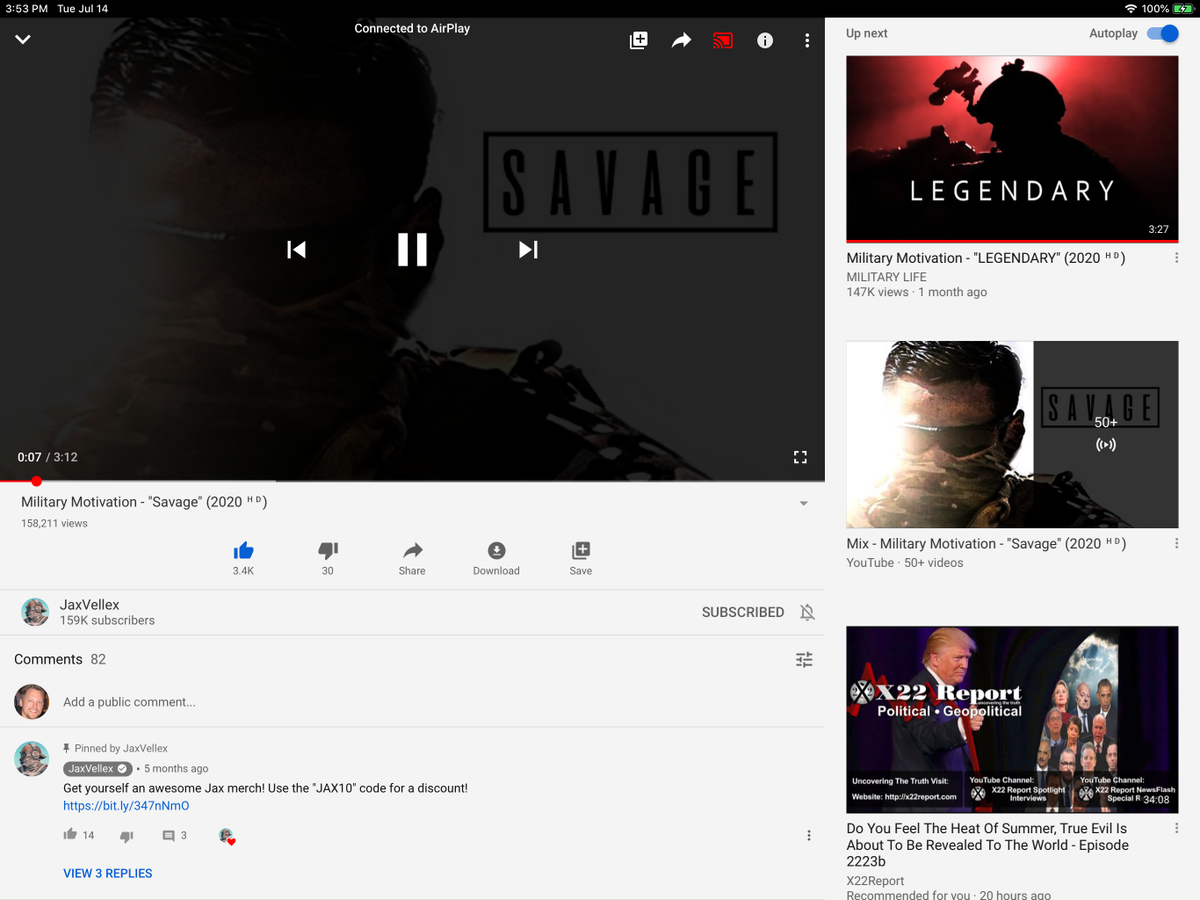Toggle the notification bell for JaxVellex
Screen dimensions: 1200x900
point(807,612)
